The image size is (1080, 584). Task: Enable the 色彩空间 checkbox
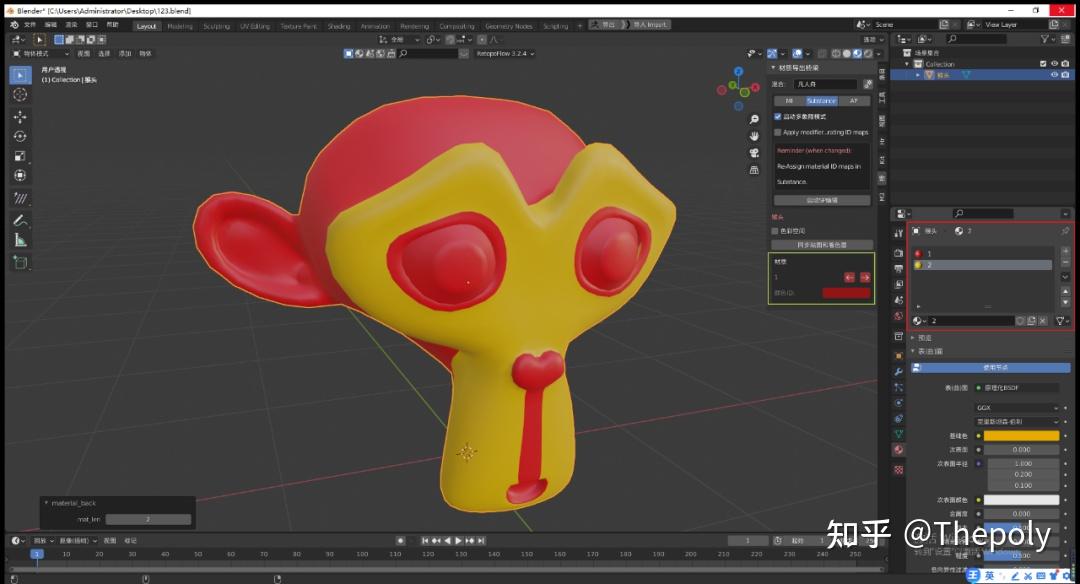pyautogui.click(x=775, y=232)
